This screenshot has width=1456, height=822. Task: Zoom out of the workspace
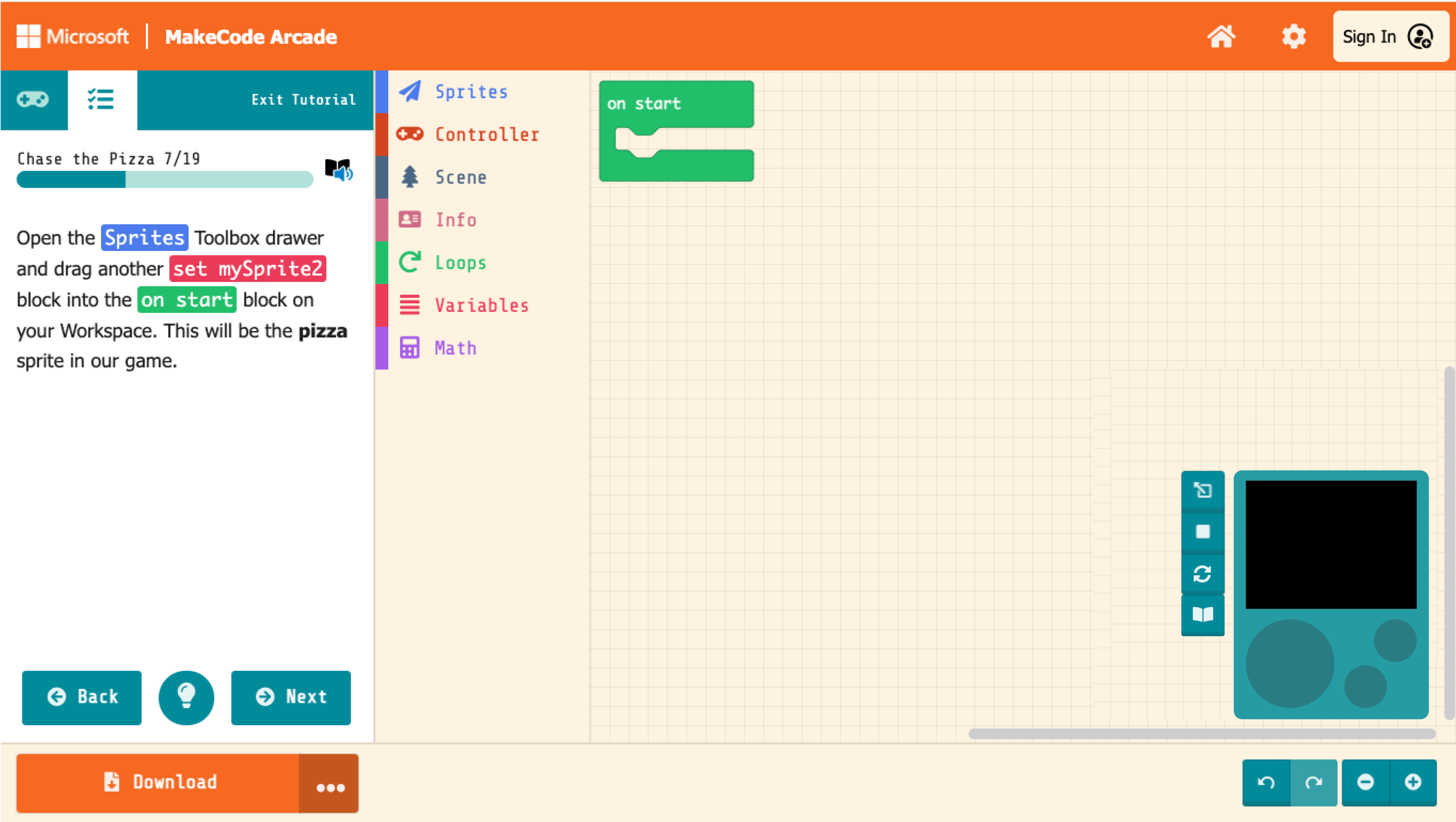tap(1366, 782)
